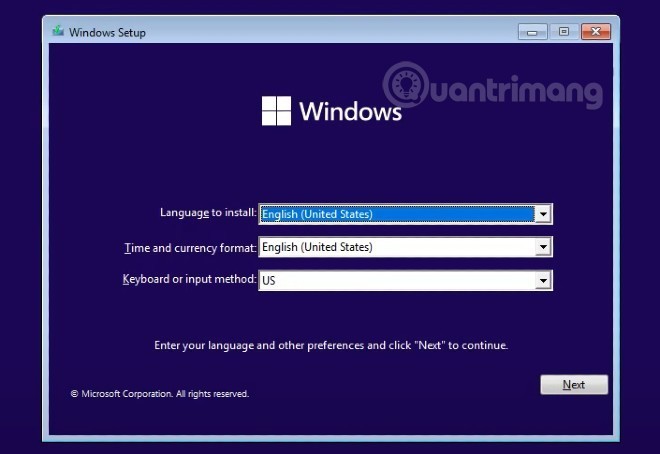Click the Time and currency format value field
This screenshot has width=660, height=454.
click(396, 247)
